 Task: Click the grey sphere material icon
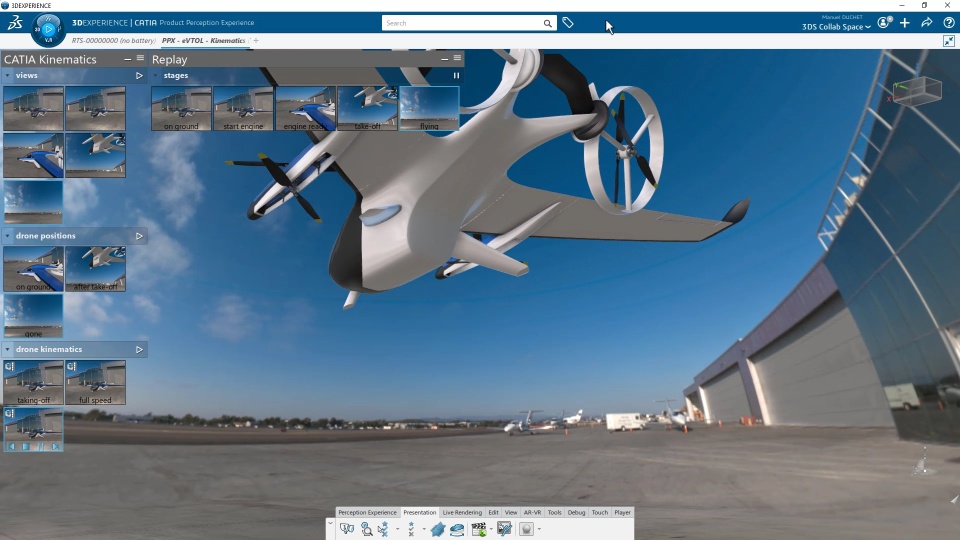(527, 529)
